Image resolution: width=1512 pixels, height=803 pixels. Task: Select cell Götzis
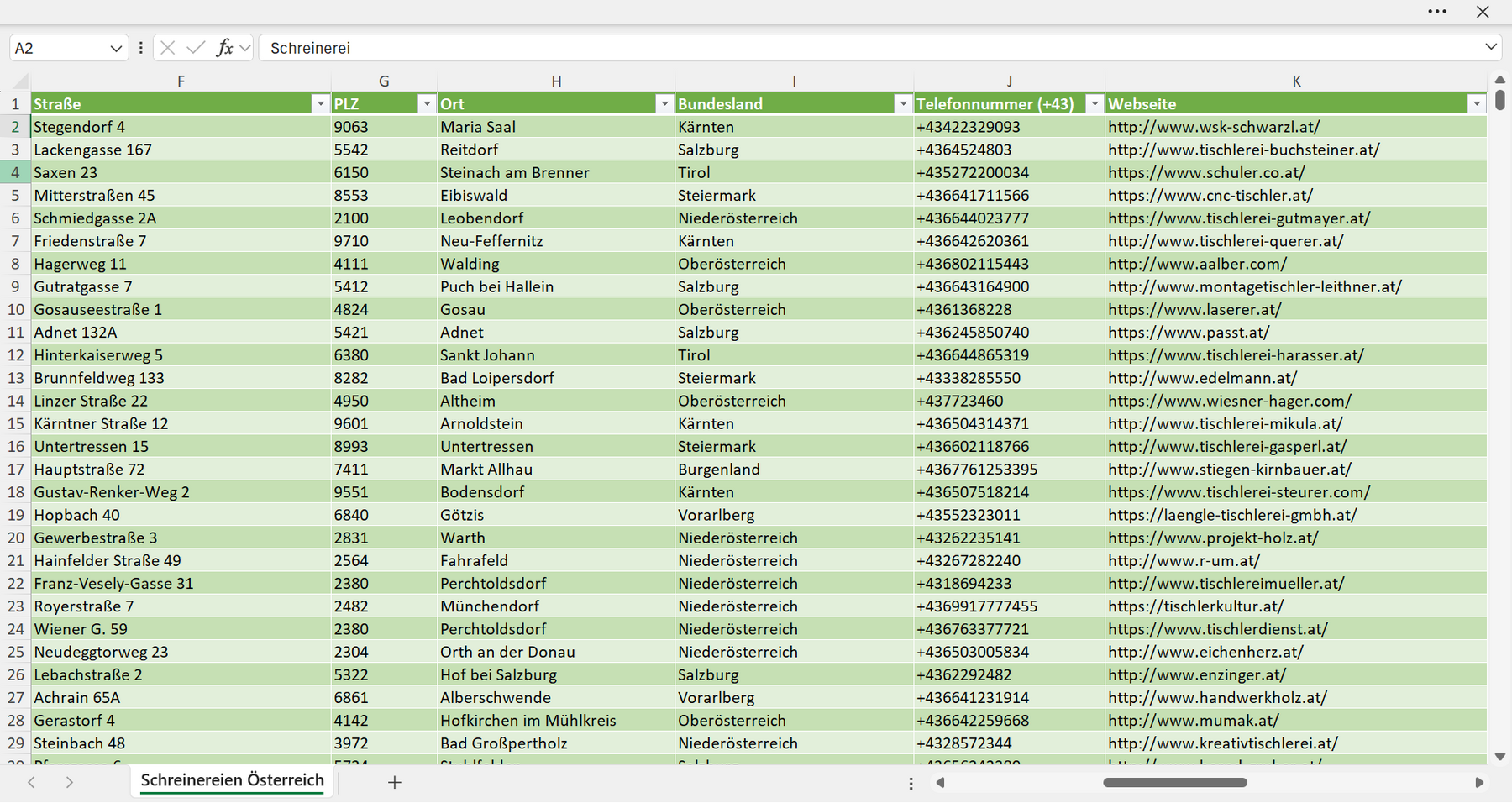pos(556,515)
